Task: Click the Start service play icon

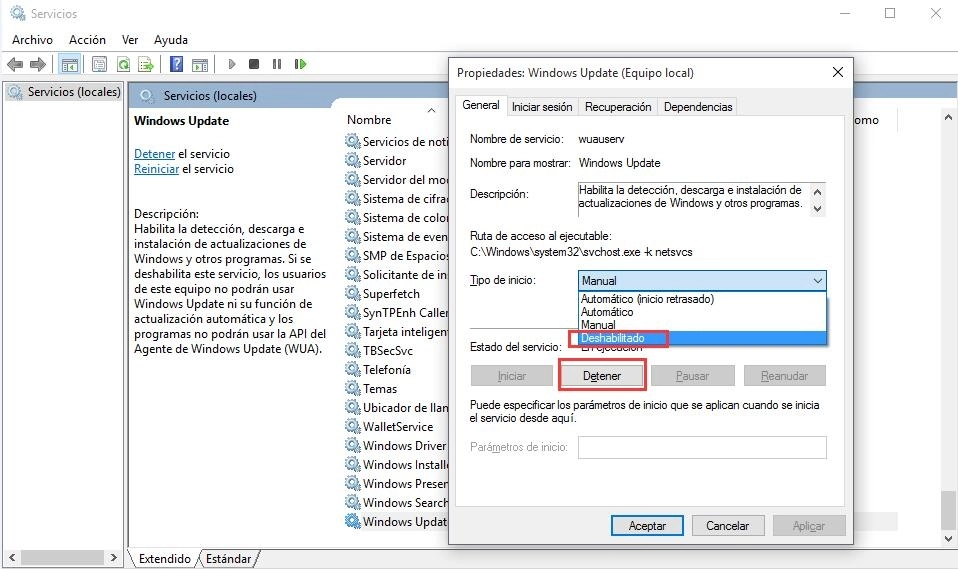Action: (x=232, y=64)
